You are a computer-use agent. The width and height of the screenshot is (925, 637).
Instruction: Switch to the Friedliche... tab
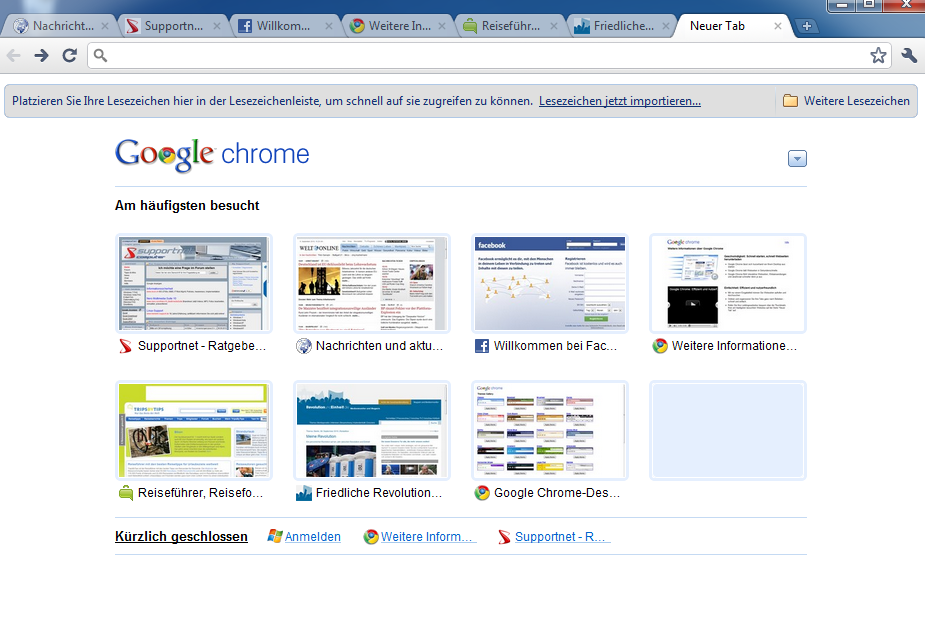point(624,26)
